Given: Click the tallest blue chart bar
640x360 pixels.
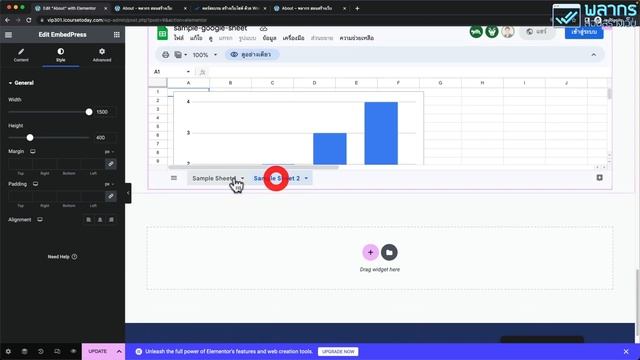Looking at the screenshot, I should (x=381, y=133).
